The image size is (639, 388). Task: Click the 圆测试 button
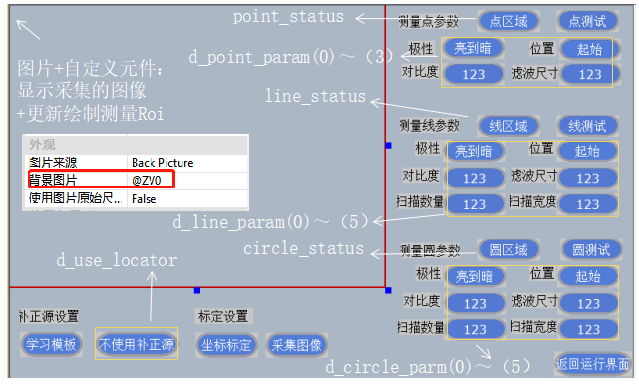click(591, 249)
